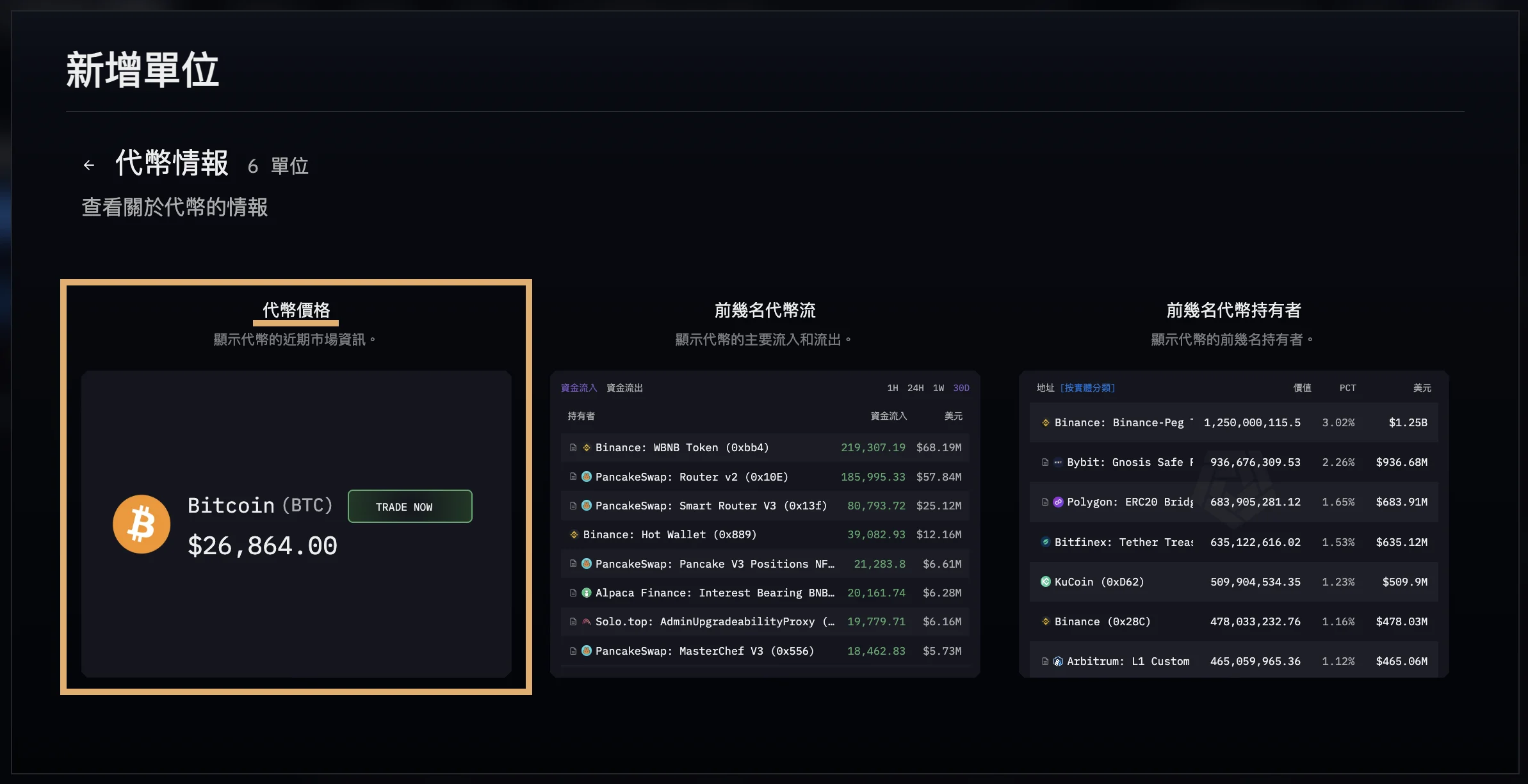Click the Arbitrum entity icon
The height and width of the screenshot is (784, 1528).
pyautogui.click(x=1058, y=661)
